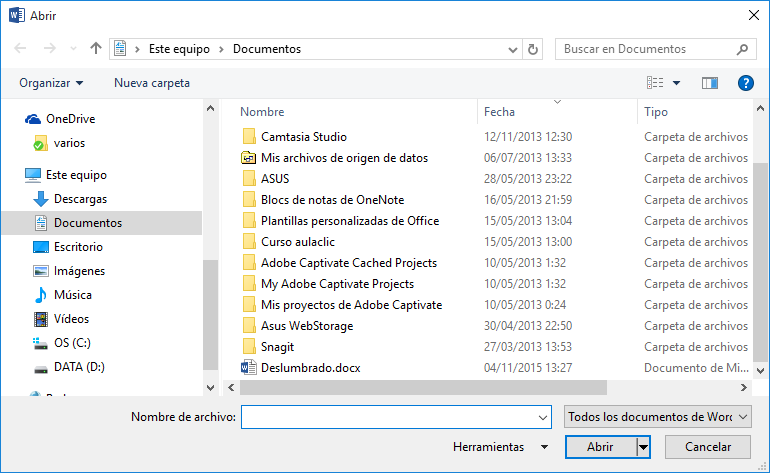This screenshot has height=473, width=770.
Task: Select the Camtasia Studio folder
Action: tap(303, 137)
